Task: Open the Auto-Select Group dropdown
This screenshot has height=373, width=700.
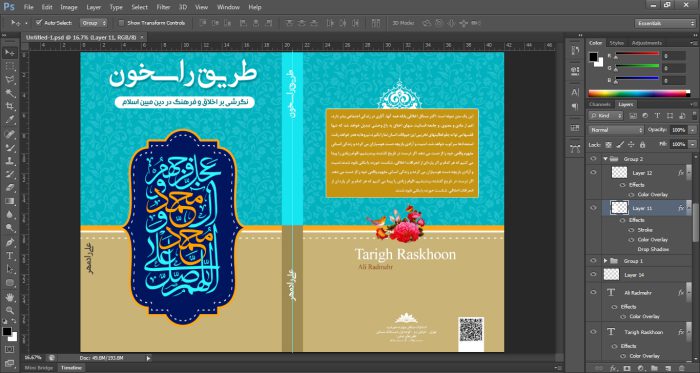Action: (94, 23)
